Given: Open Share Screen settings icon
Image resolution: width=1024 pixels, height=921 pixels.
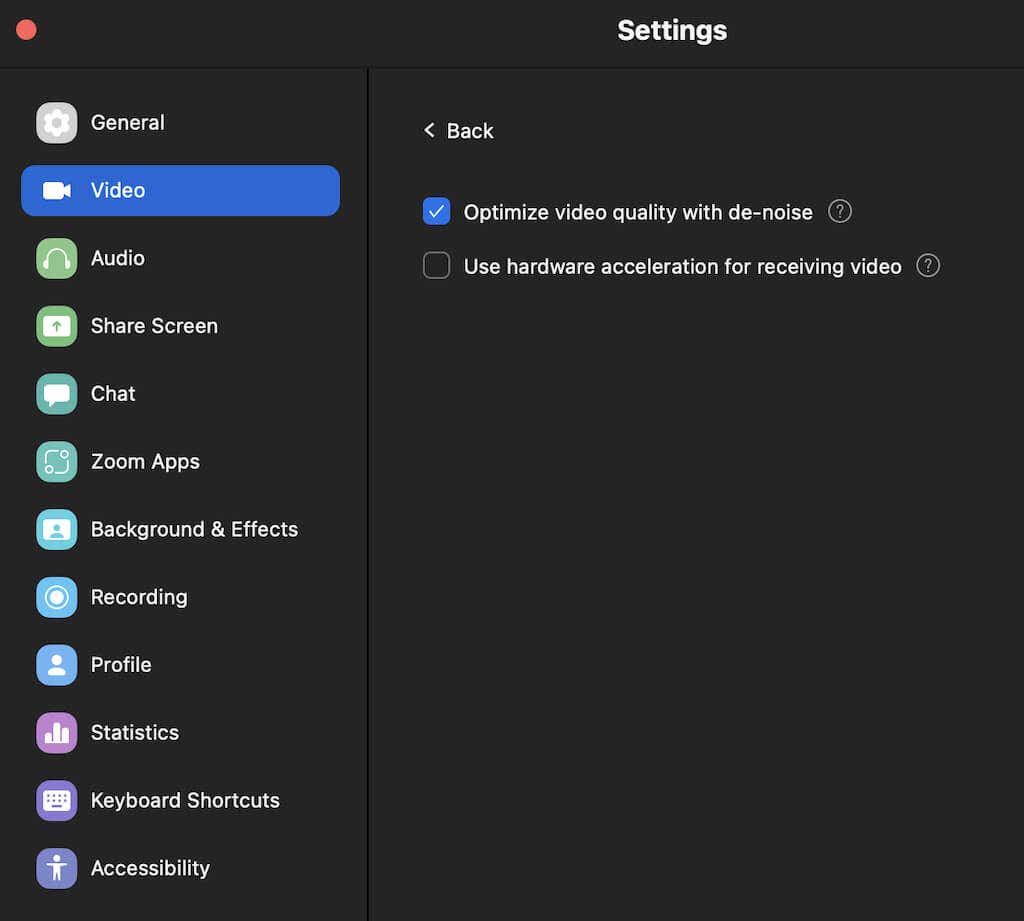Looking at the screenshot, I should point(56,326).
